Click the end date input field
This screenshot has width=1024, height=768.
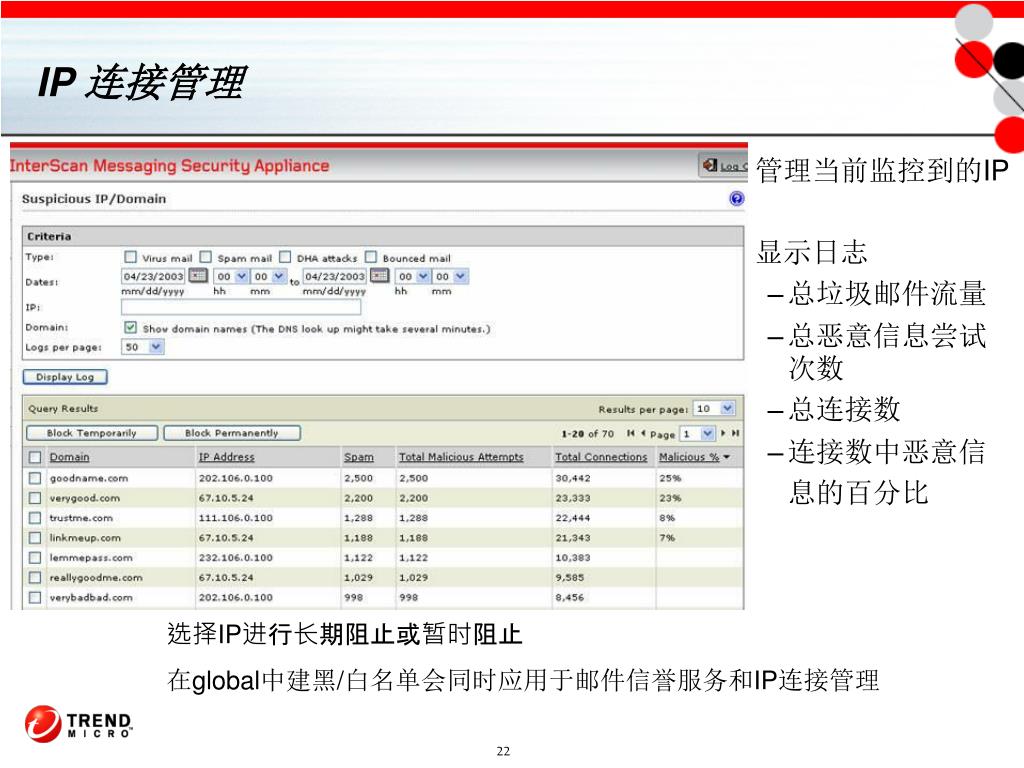(x=335, y=276)
